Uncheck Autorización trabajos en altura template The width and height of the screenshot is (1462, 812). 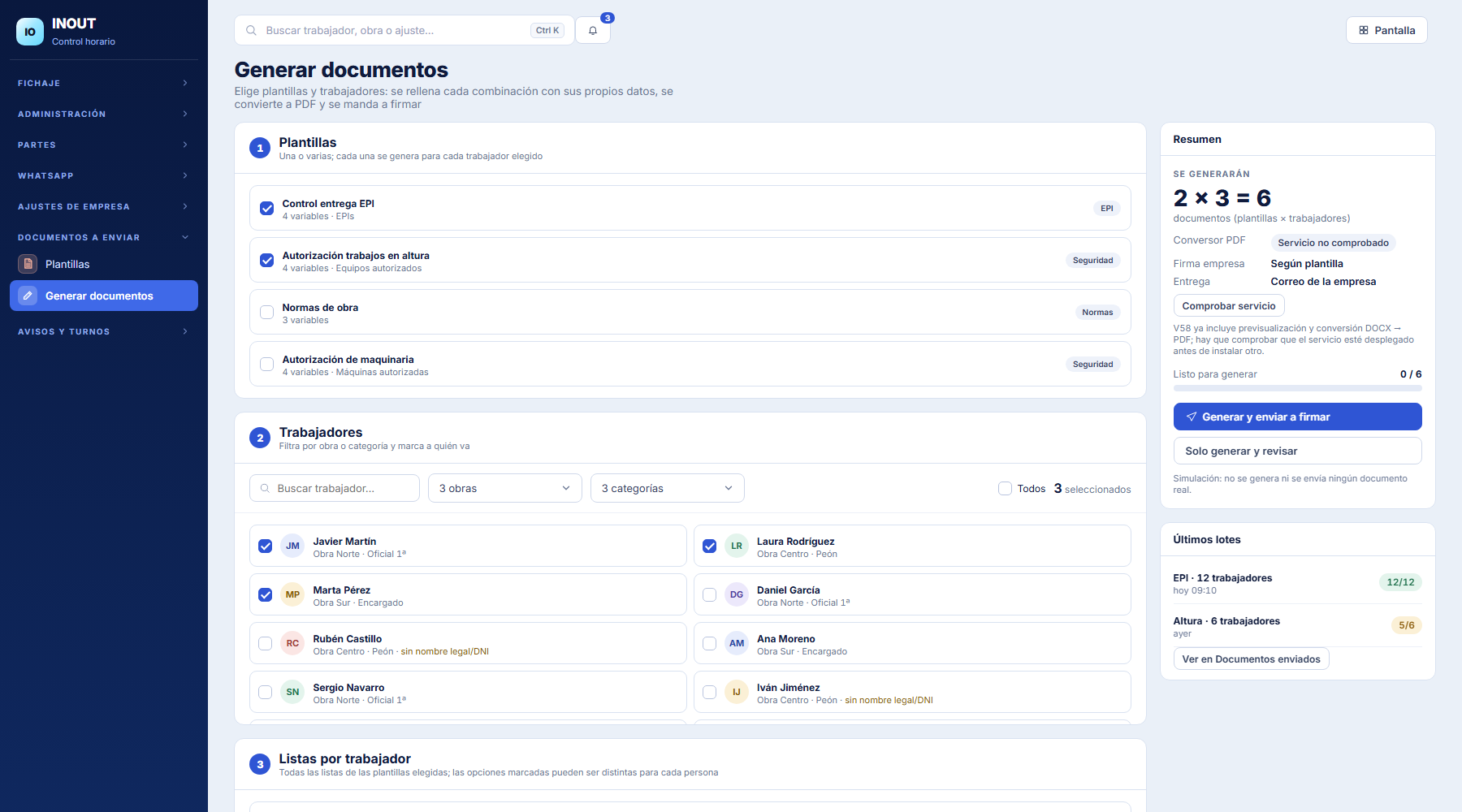point(266,260)
